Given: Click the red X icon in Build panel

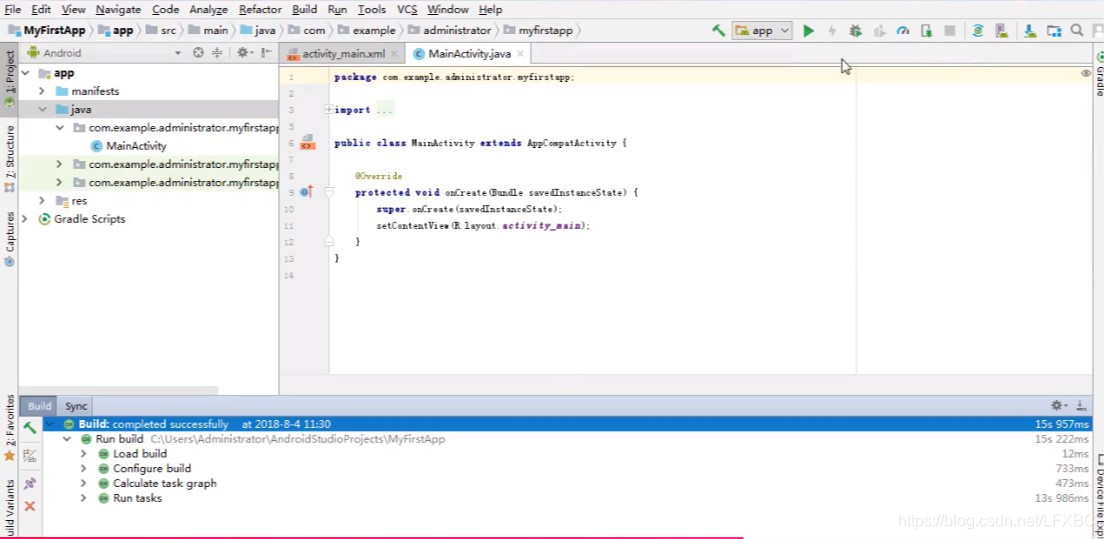Looking at the screenshot, I should 30,506.
